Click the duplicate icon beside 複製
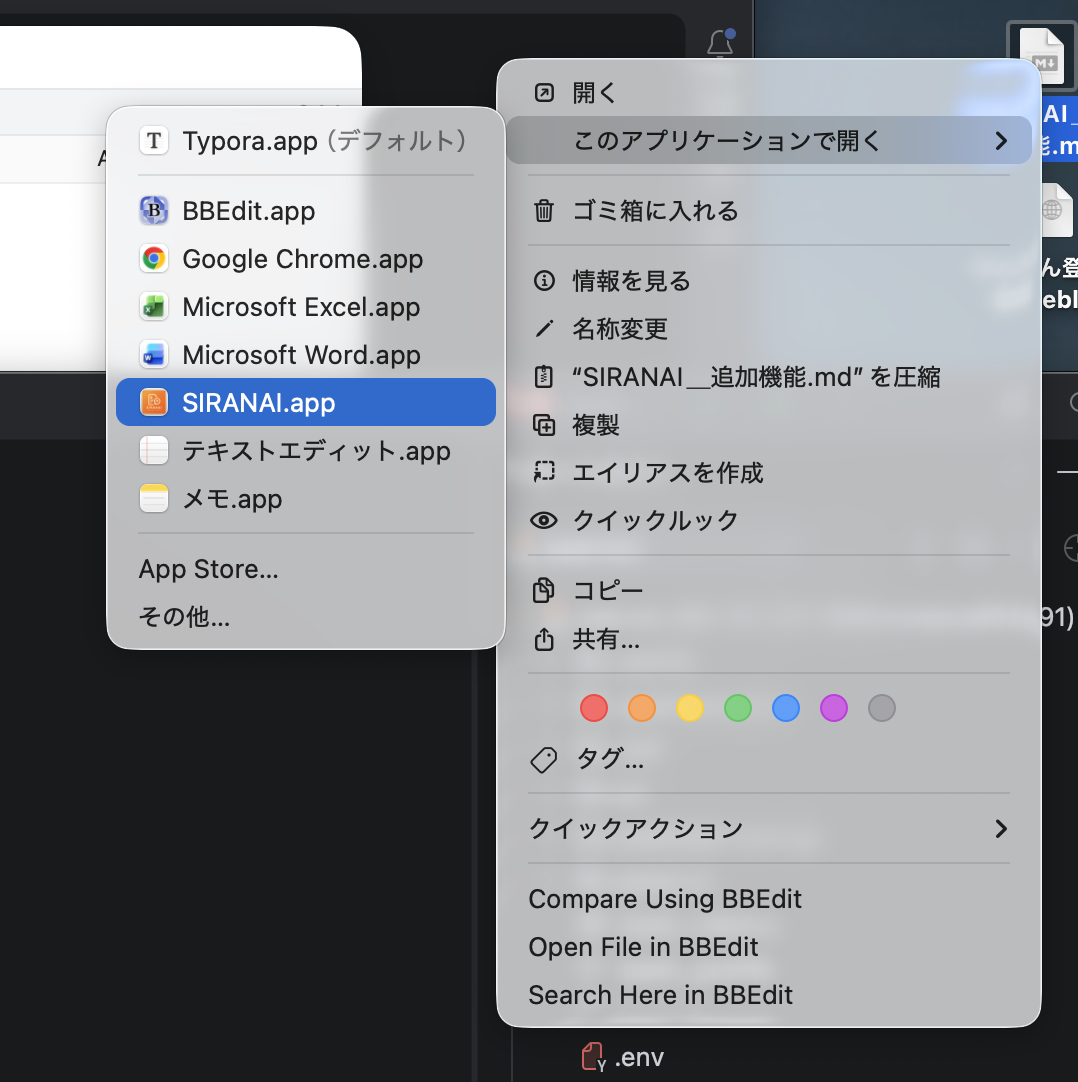This screenshot has height=1082, width=1078. pyautogui.click(x=544, y=424)
